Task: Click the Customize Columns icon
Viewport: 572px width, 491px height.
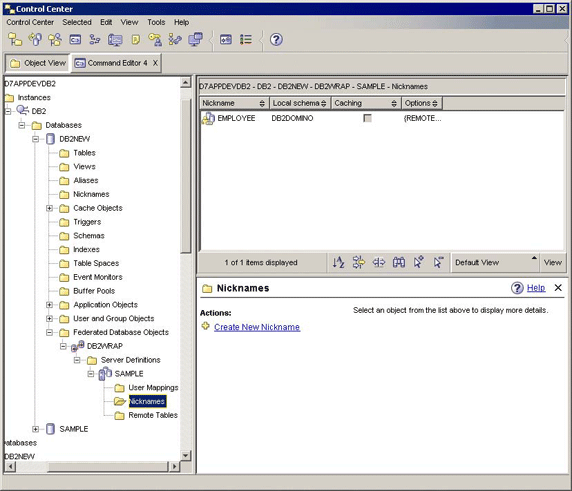Action: (379, 262)
